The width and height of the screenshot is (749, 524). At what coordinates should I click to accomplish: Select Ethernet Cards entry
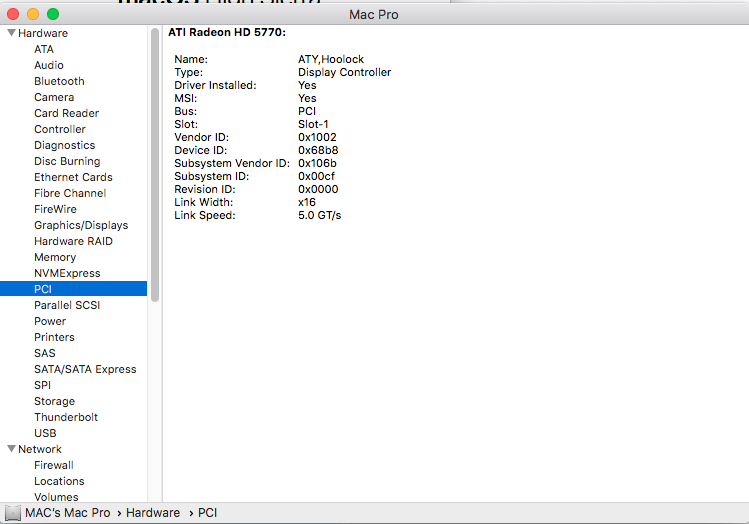(x=73, y=177)
